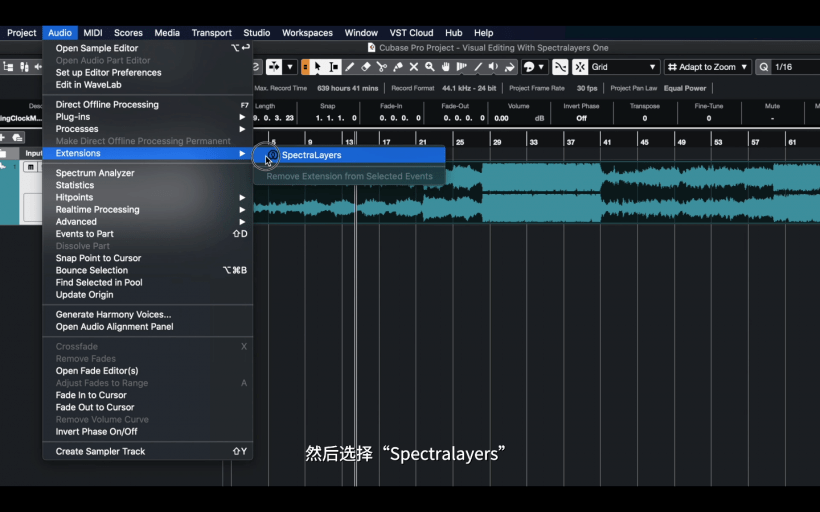This screenshot has width=820, height=512.
Task: Expand the Plug-ins submenu
Action: tap(149, 117)
